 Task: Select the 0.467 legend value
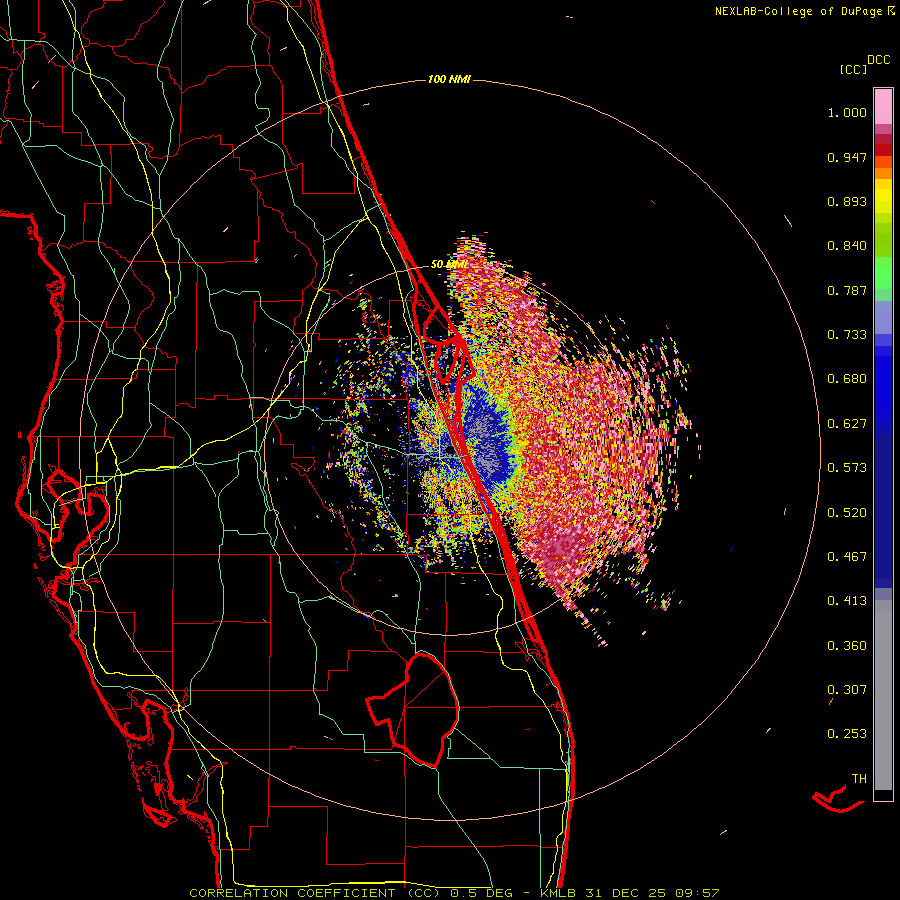click(x=847, y=556)
